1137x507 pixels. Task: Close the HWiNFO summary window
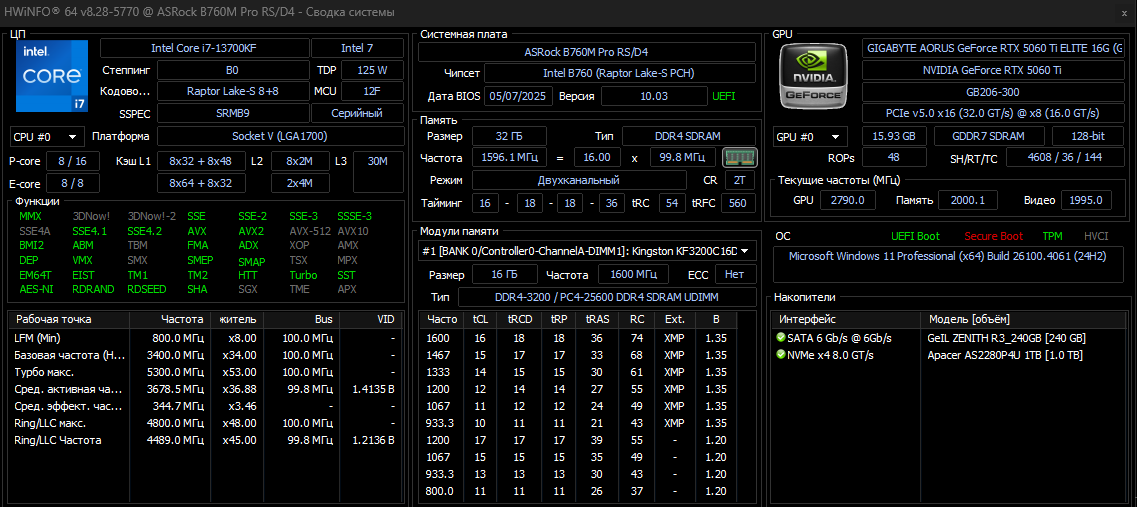[x=1123, y=12]
